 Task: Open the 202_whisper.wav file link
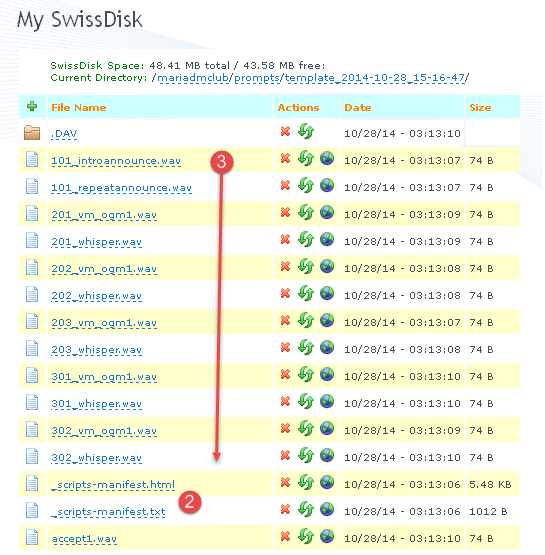click(x=97, y=296)
